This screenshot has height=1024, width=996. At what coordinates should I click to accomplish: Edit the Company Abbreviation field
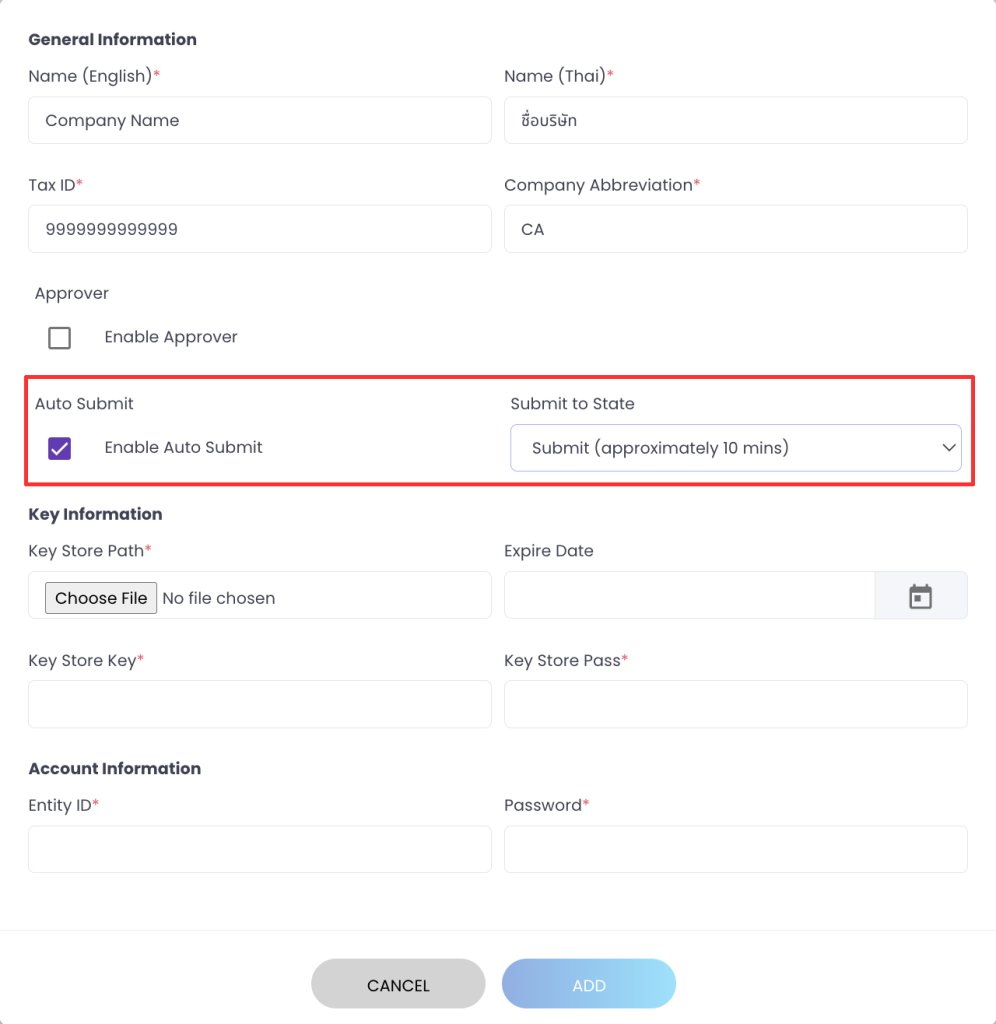pyautogui.click(x=736, y=229)
